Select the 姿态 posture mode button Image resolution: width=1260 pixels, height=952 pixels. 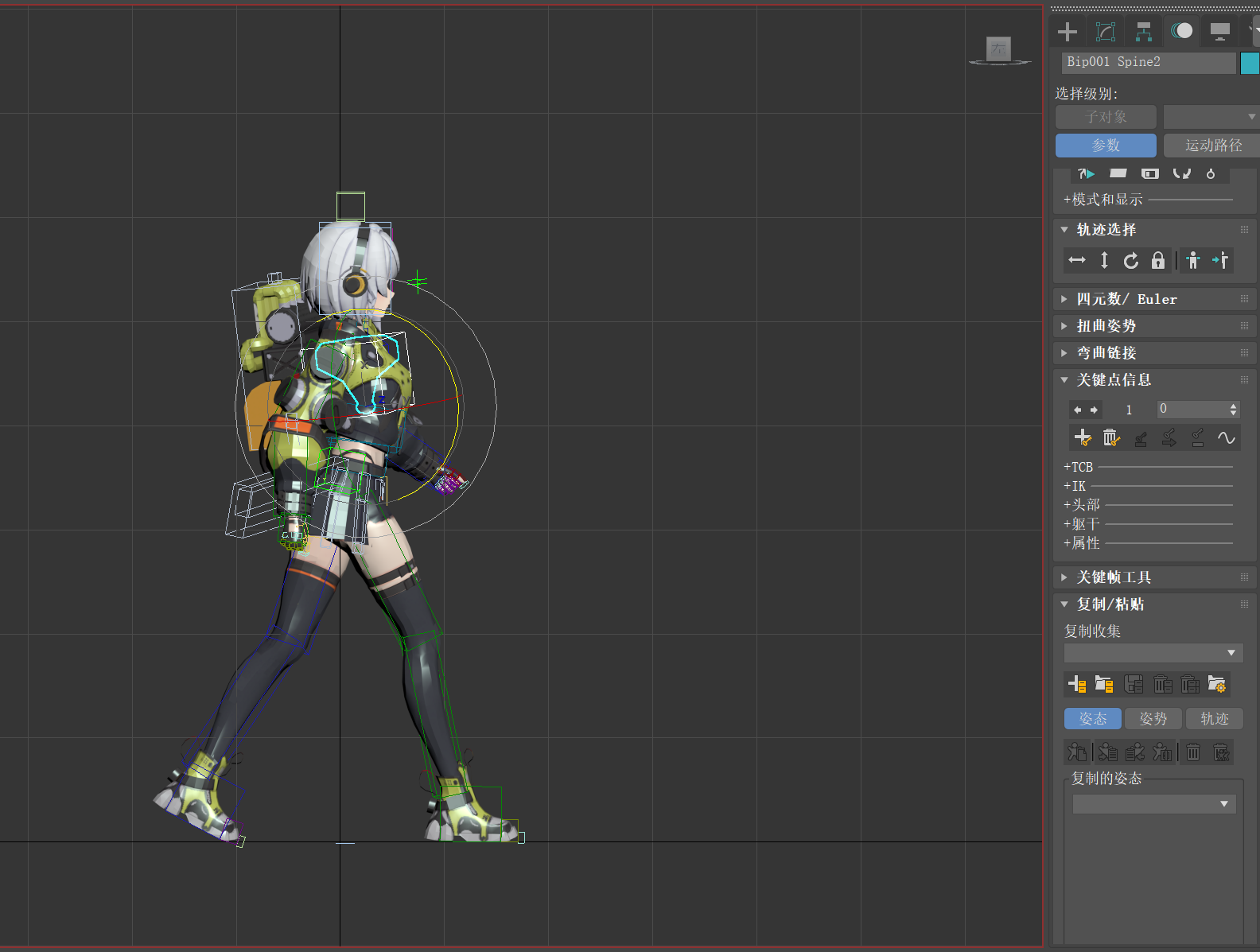(x=1093, y=719)
